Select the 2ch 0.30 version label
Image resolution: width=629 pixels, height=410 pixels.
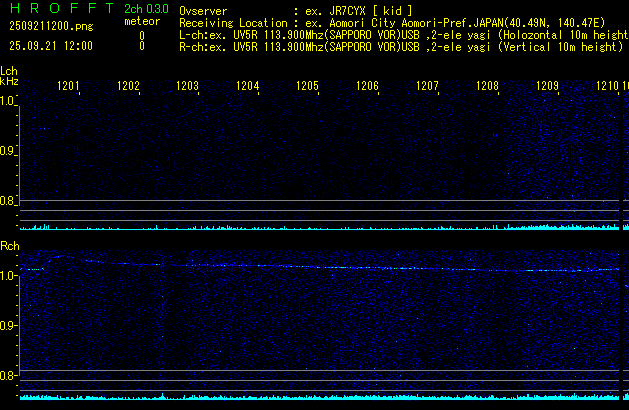(x=145, y=10)
